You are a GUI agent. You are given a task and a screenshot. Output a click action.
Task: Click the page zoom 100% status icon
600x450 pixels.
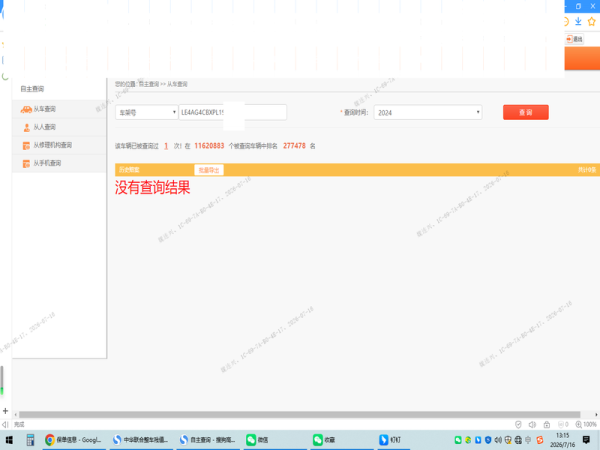click(586, 424)
